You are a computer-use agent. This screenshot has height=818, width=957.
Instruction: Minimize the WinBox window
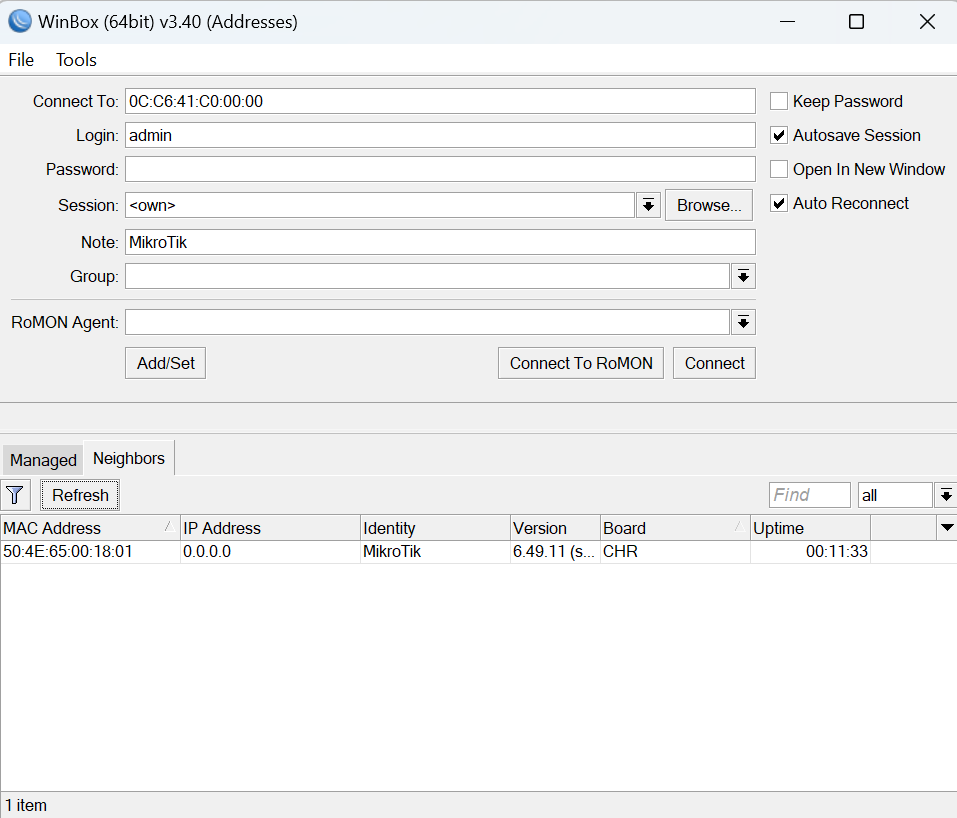(787, 21)
